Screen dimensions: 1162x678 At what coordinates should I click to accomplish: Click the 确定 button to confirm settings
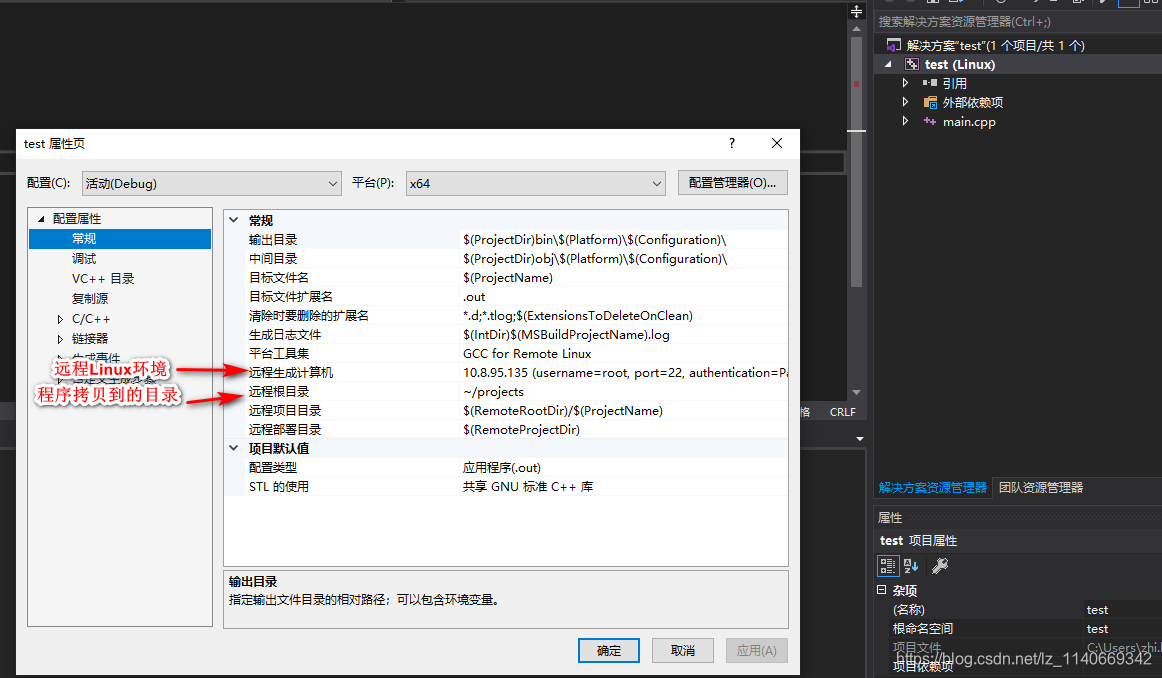[x=608, y=650]
